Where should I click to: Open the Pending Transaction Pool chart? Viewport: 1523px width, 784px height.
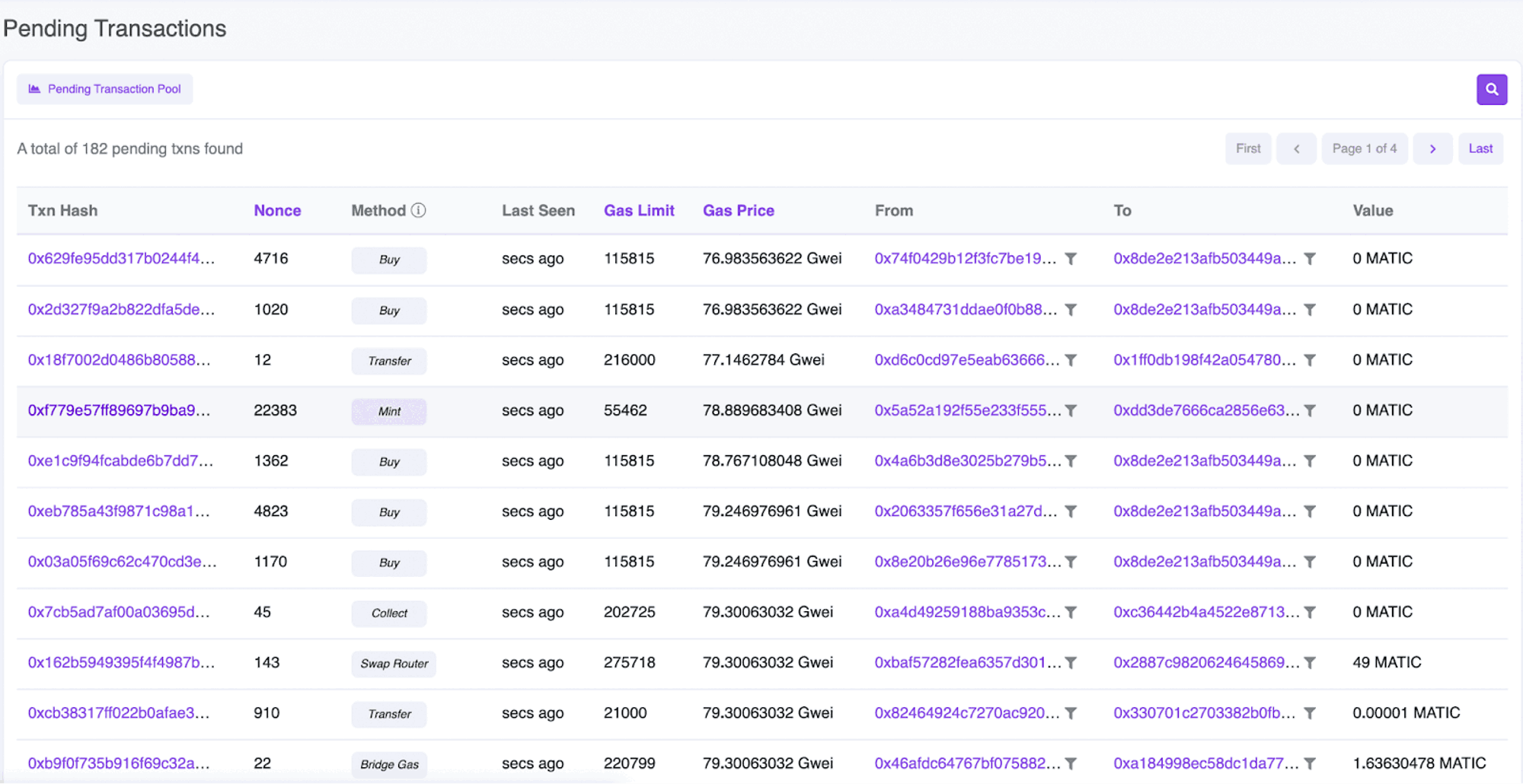pos(105,89)
